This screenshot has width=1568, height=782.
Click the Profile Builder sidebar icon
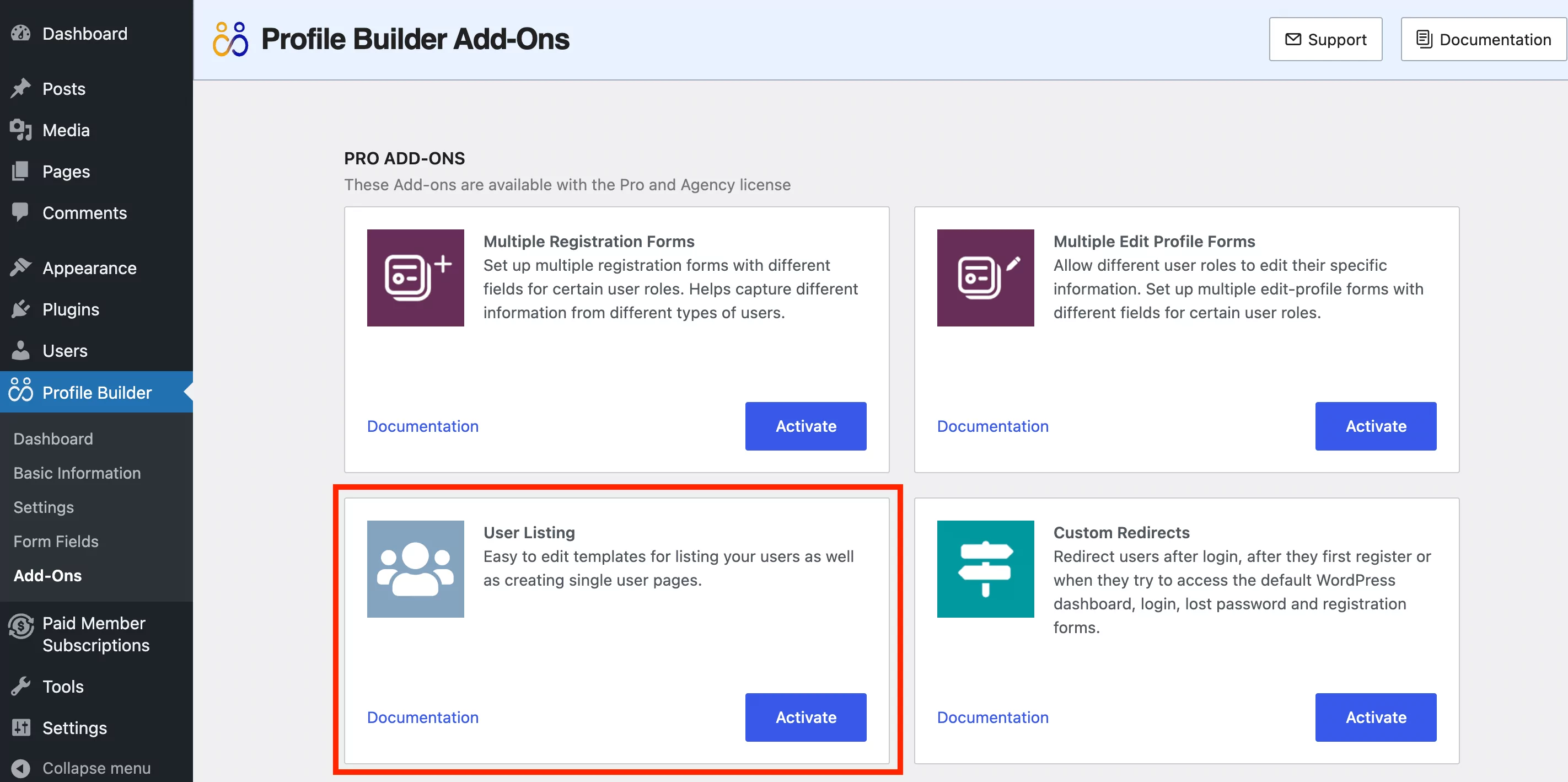(x=21, y=390)
